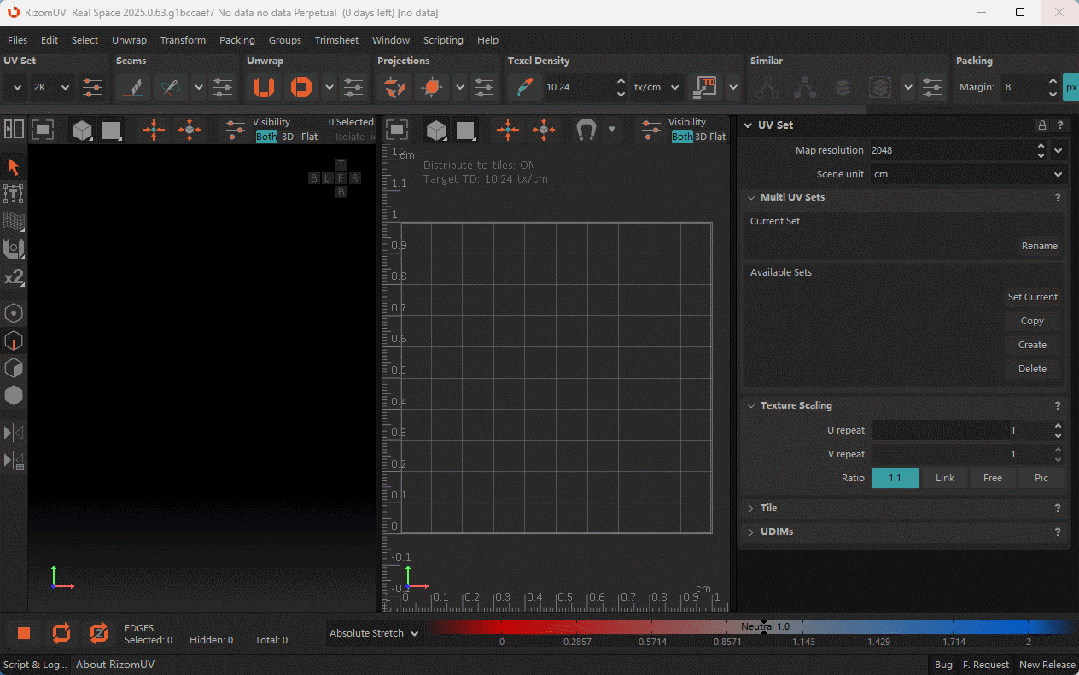
Task: Click the Seams cut knife icon
Action: coord(134,87)
